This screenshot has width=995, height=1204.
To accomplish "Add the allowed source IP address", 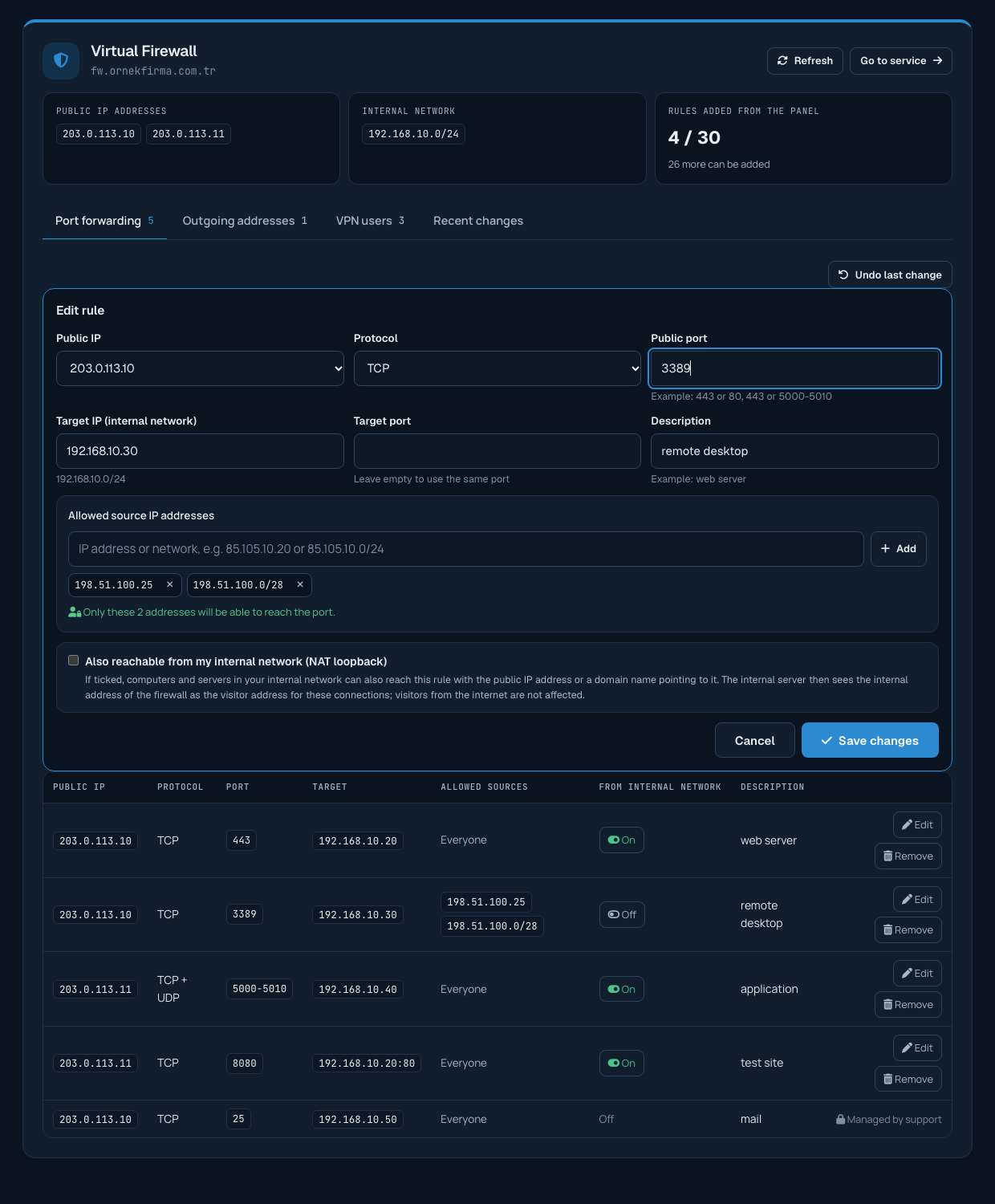I will (x=899, y=549).
